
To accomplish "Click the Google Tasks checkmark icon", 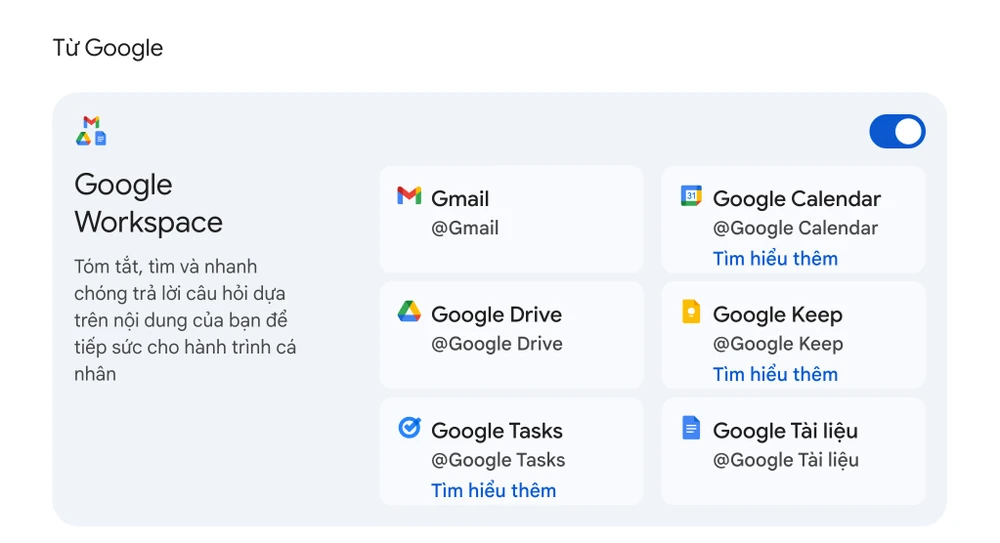I will [409, 428].
